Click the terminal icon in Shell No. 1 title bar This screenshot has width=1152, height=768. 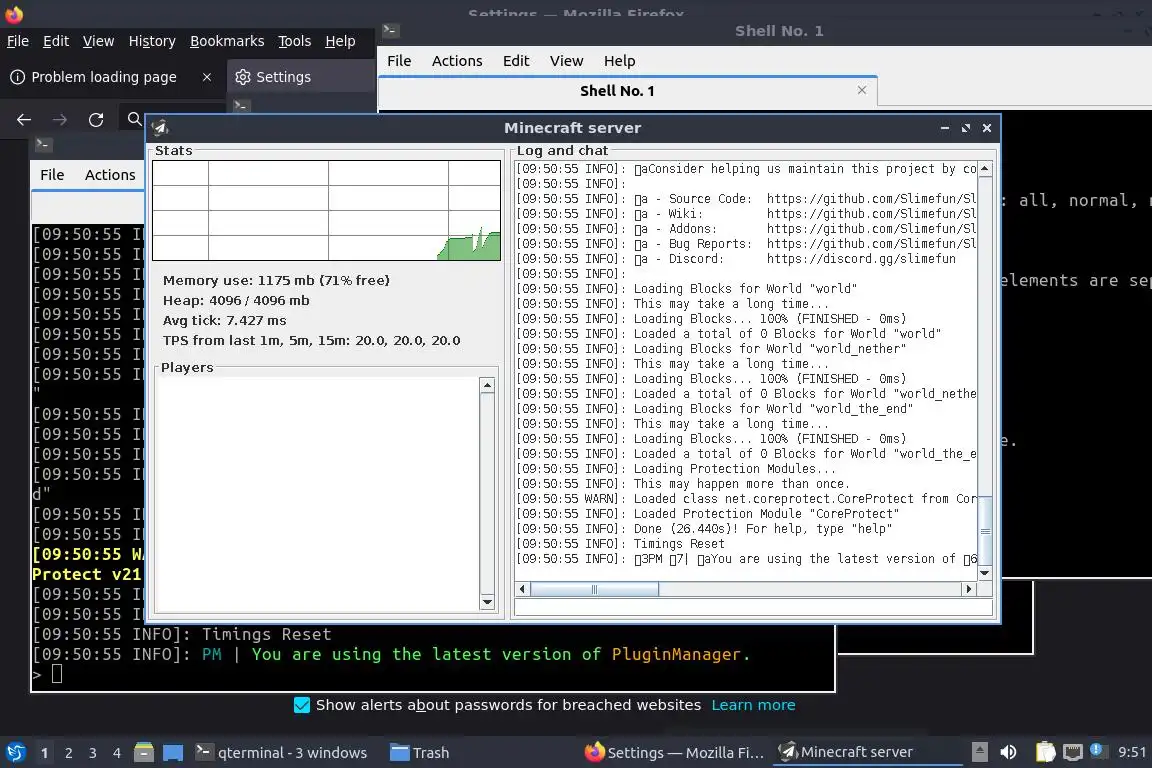pyautogui.click(x=390, y=30)
